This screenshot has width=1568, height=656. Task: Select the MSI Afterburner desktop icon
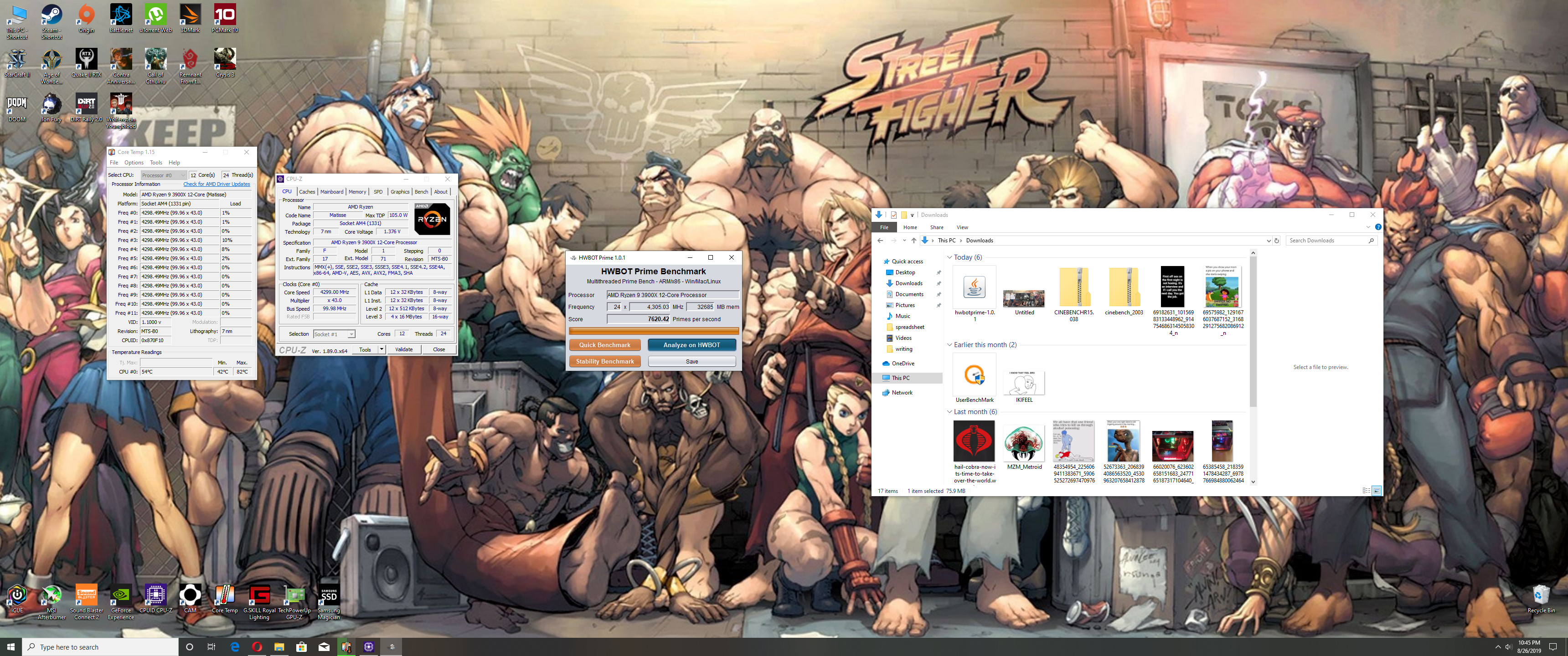pyautogui.click(x=52, y=602)
